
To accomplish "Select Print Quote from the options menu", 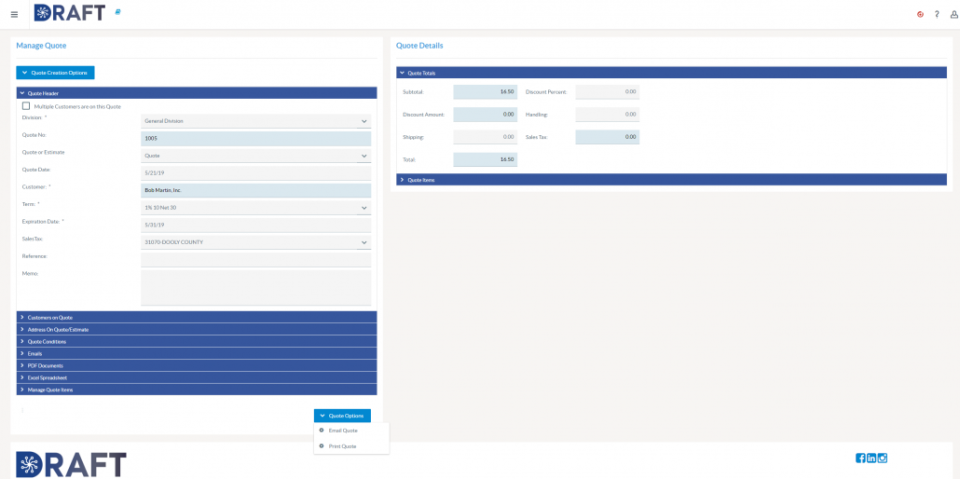I will 351,447.
